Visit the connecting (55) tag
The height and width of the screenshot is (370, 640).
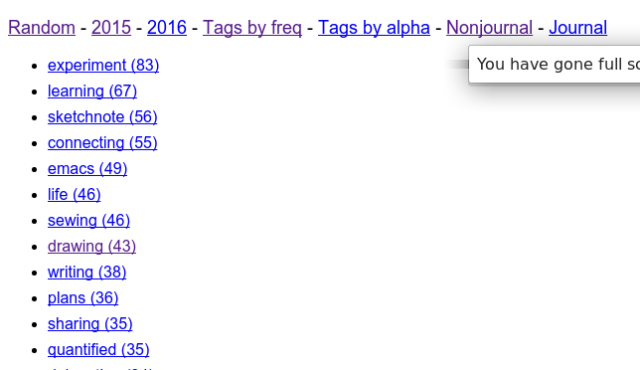pos(102,143)
